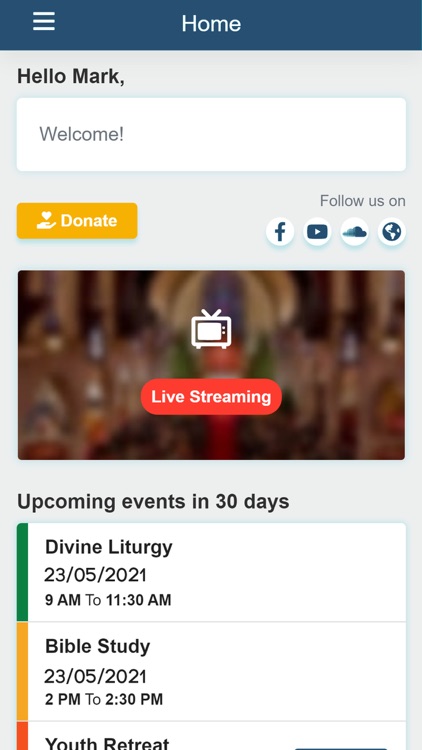The width and height of the screenshot is (422, 750).
Task: Select the Upcoming events in 30 days heading
Action: (x=153, y=502)
